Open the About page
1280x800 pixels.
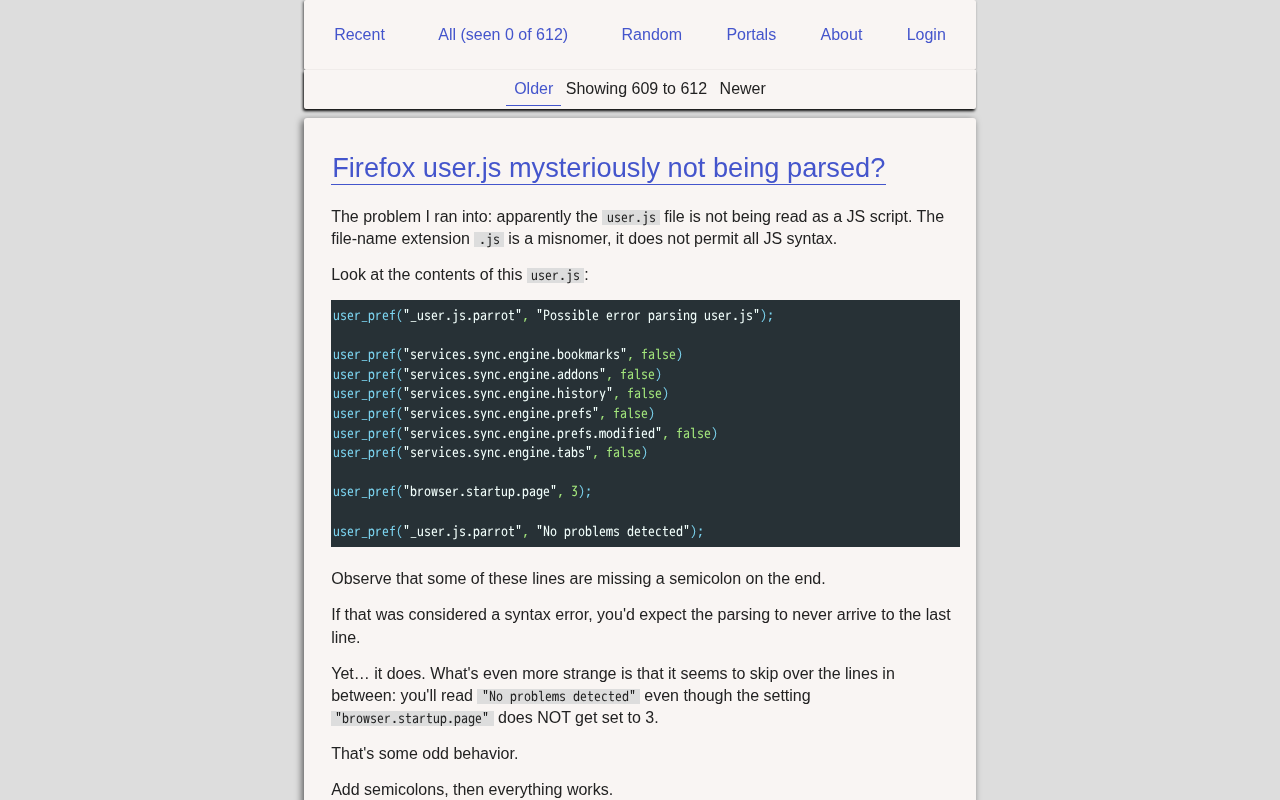[x=841, y=35]
